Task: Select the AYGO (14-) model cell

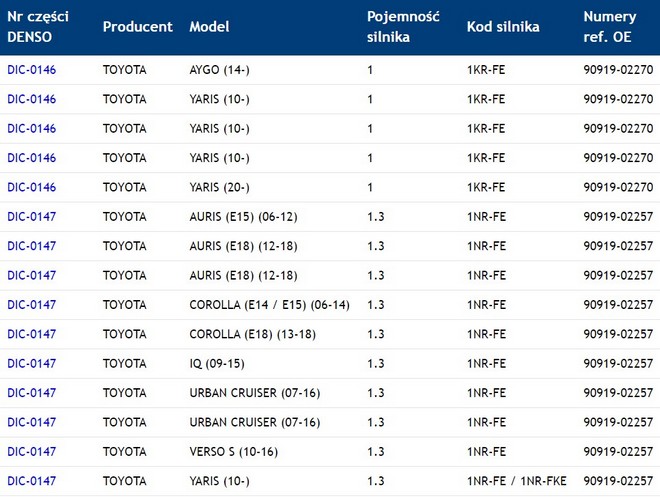Action: tap(222, 70)
